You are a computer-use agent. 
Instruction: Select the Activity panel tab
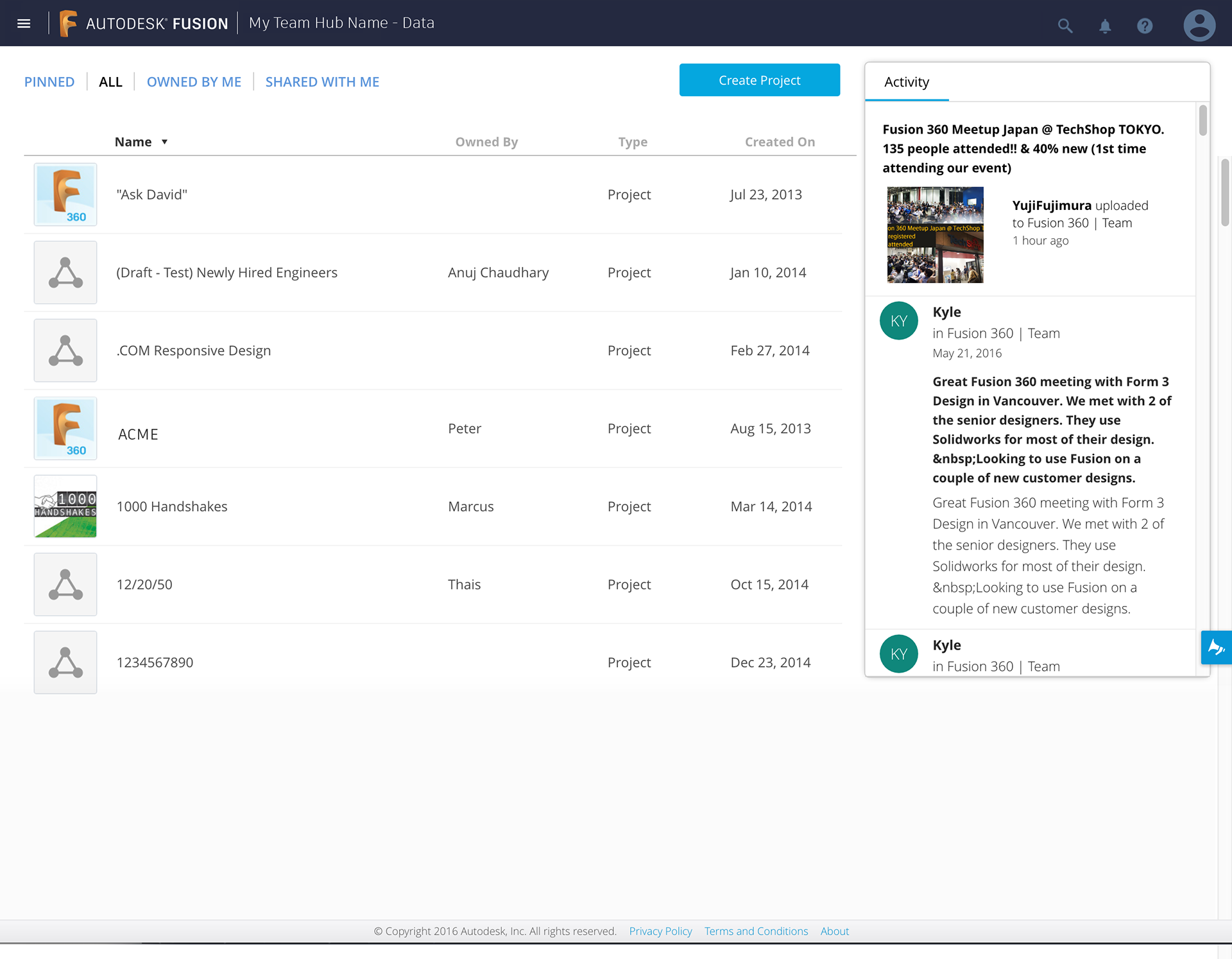tap(906, 82)
